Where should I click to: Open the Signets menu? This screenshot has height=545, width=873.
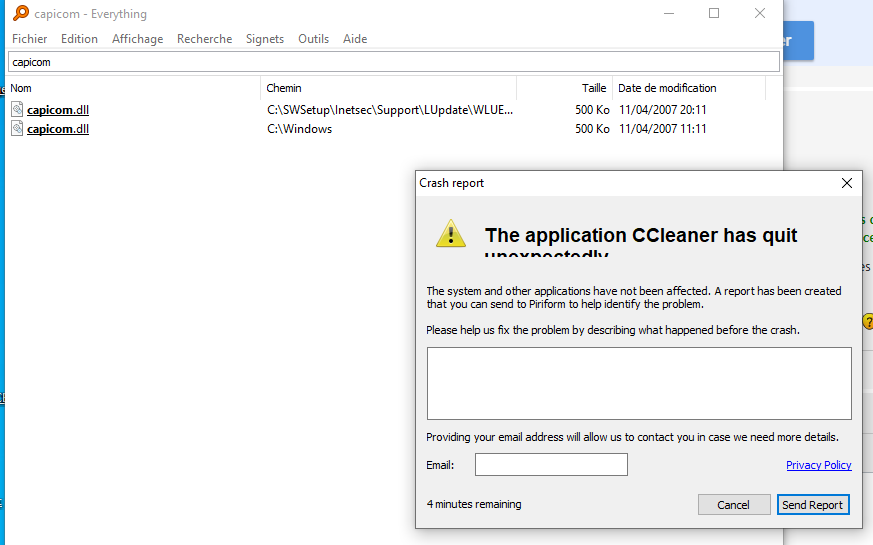tap(264, 39)
